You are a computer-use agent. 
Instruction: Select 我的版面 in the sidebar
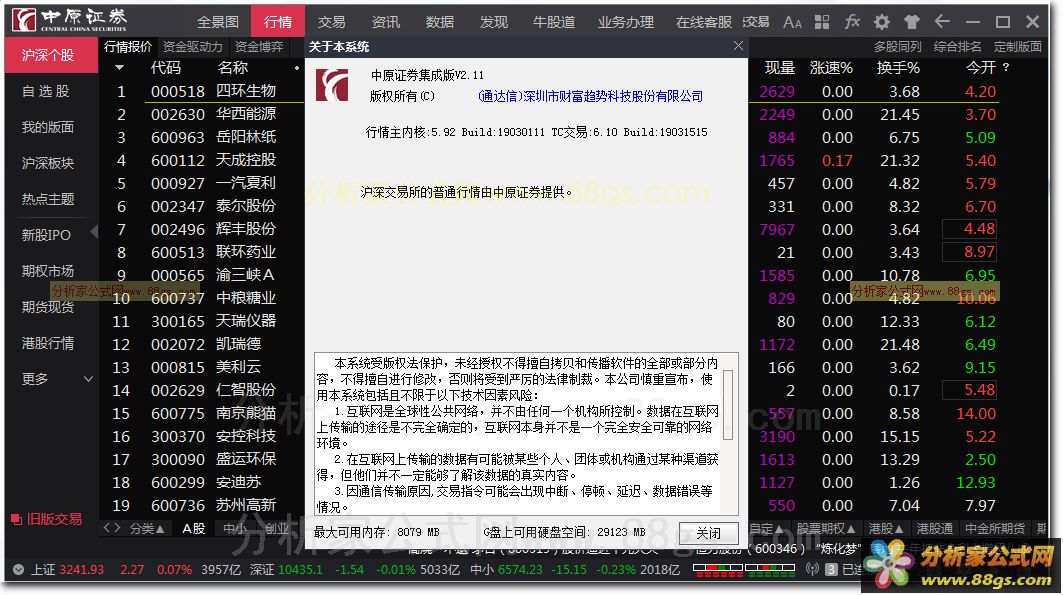coord(47,127)
